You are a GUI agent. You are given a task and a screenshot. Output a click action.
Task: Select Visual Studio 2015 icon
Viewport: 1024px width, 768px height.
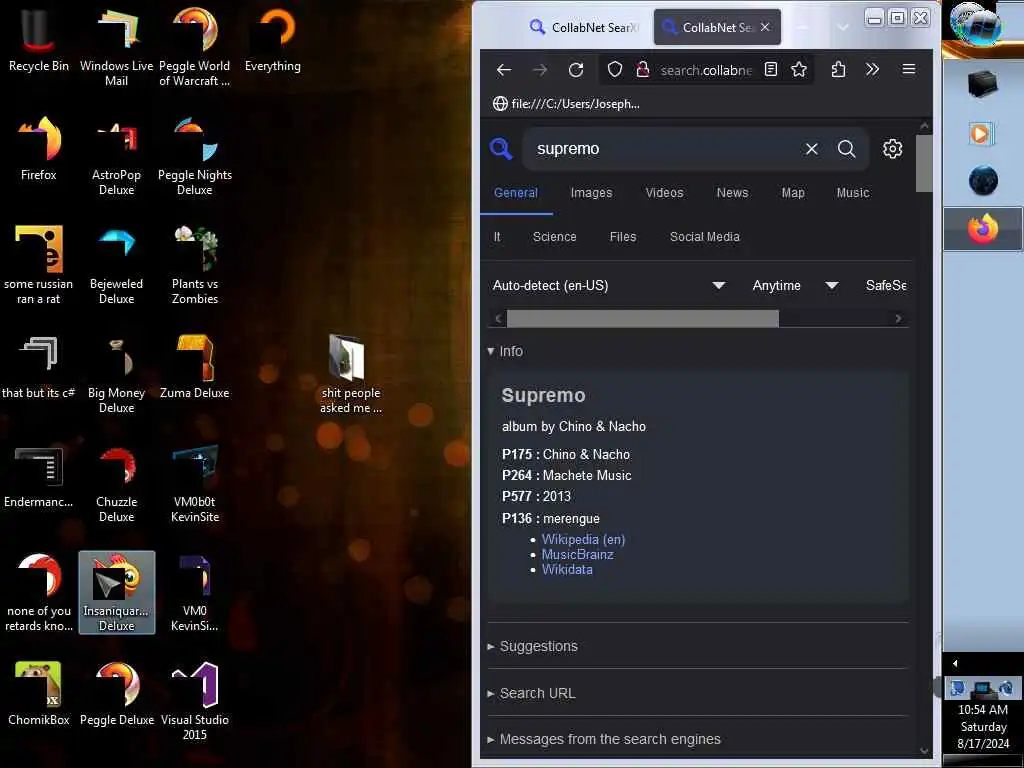click(195, 702)
